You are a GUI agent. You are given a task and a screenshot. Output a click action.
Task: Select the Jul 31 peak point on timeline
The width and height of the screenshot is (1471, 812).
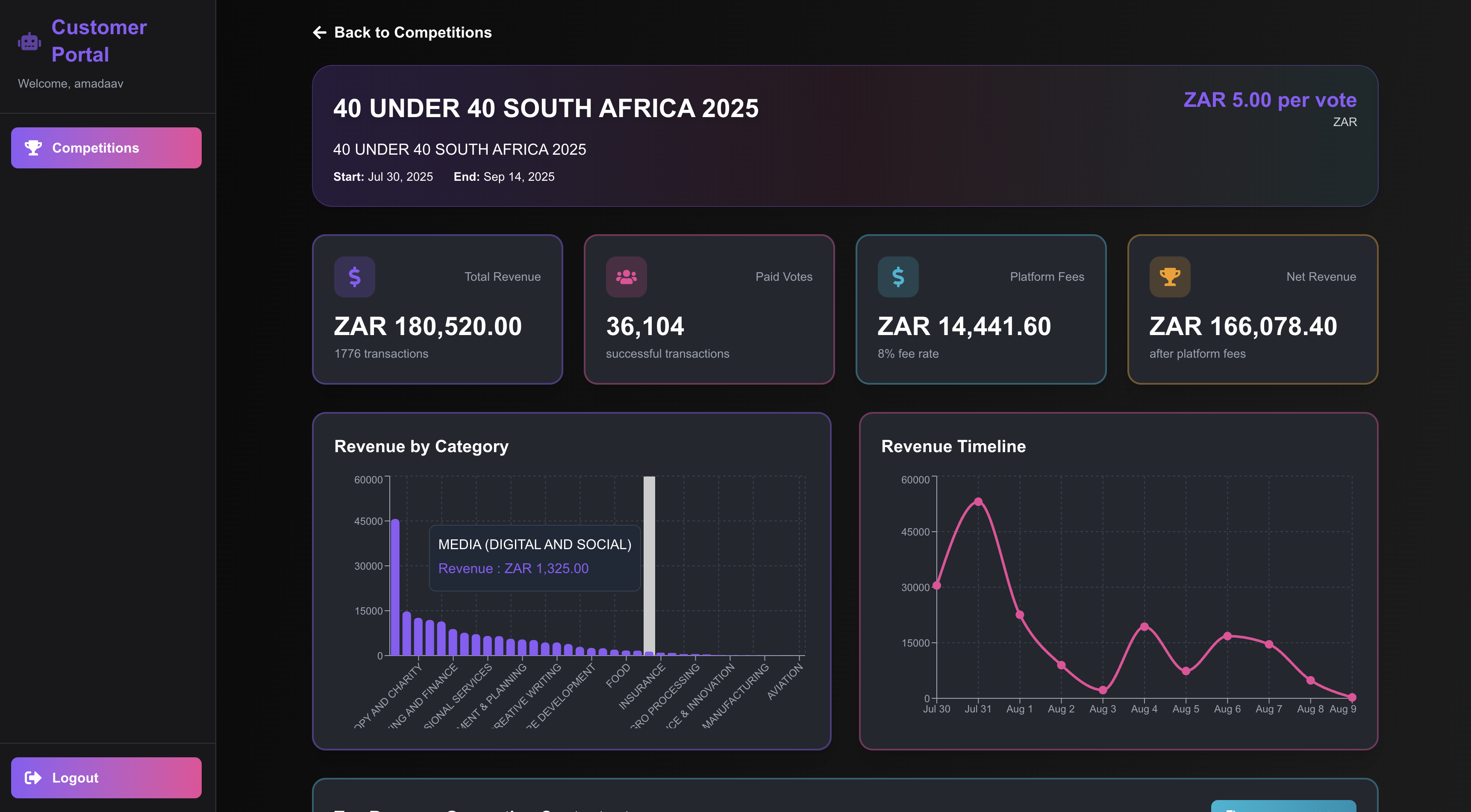click(x=978, y=502)
